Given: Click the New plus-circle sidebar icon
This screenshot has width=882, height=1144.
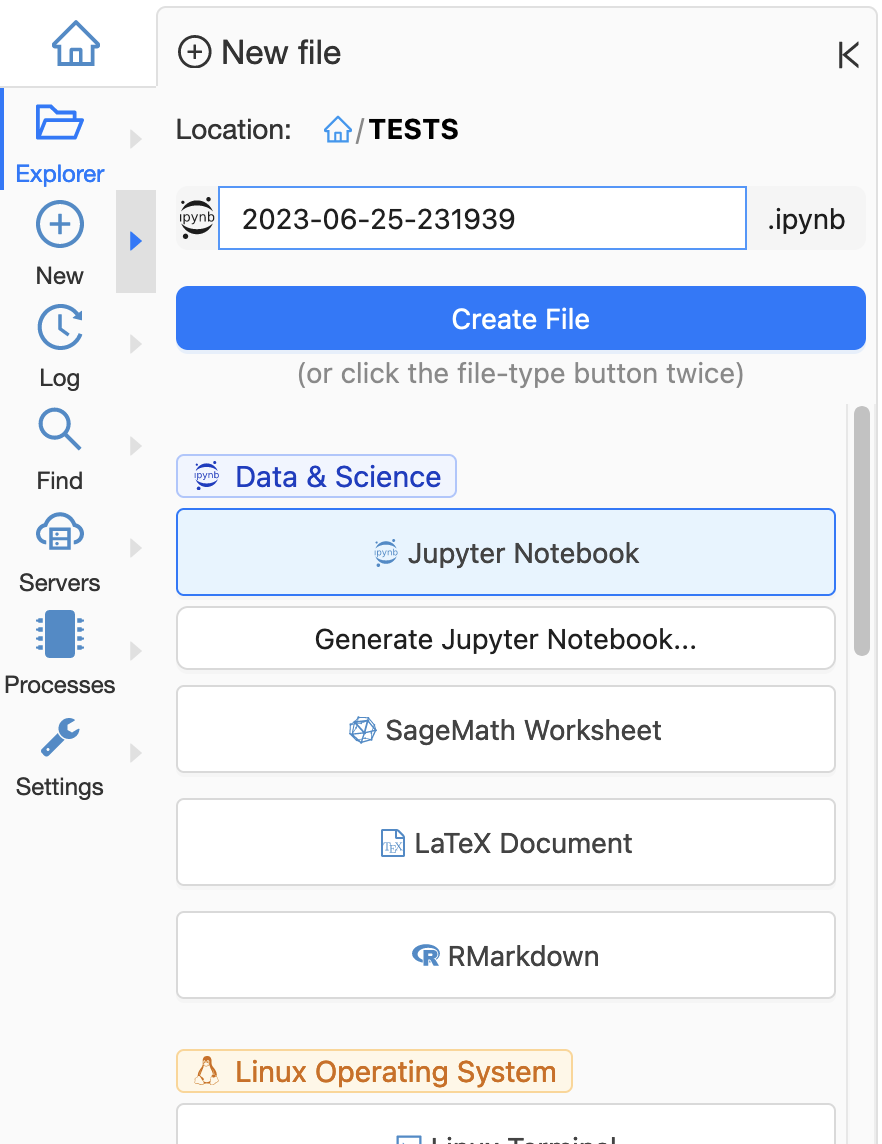Looking at the screenshot, I should [x=59, y=226].
